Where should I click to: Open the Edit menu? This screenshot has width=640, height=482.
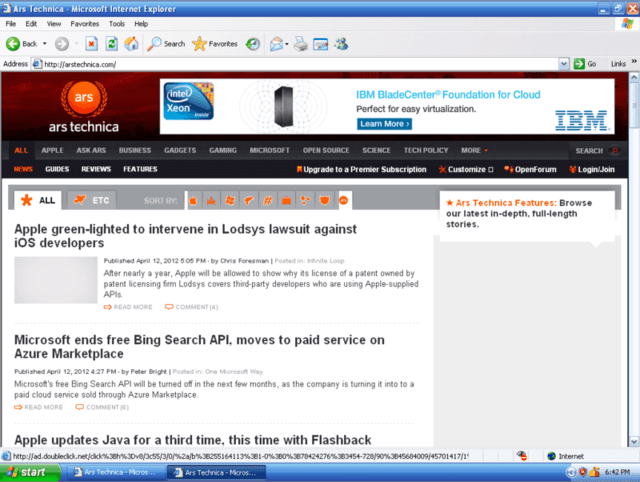[x=31, y=24]
